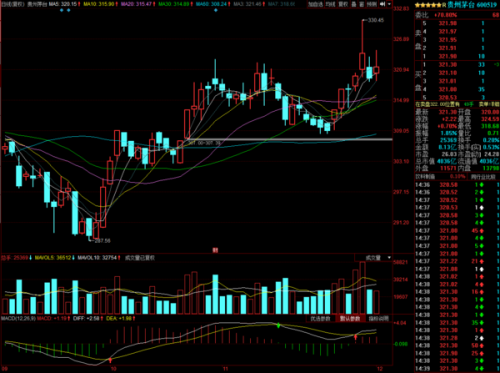This screenshot has width=500, height=373.
Task: Click the 财 finance marker on the time axis
Action: click(x=215, y=250)
